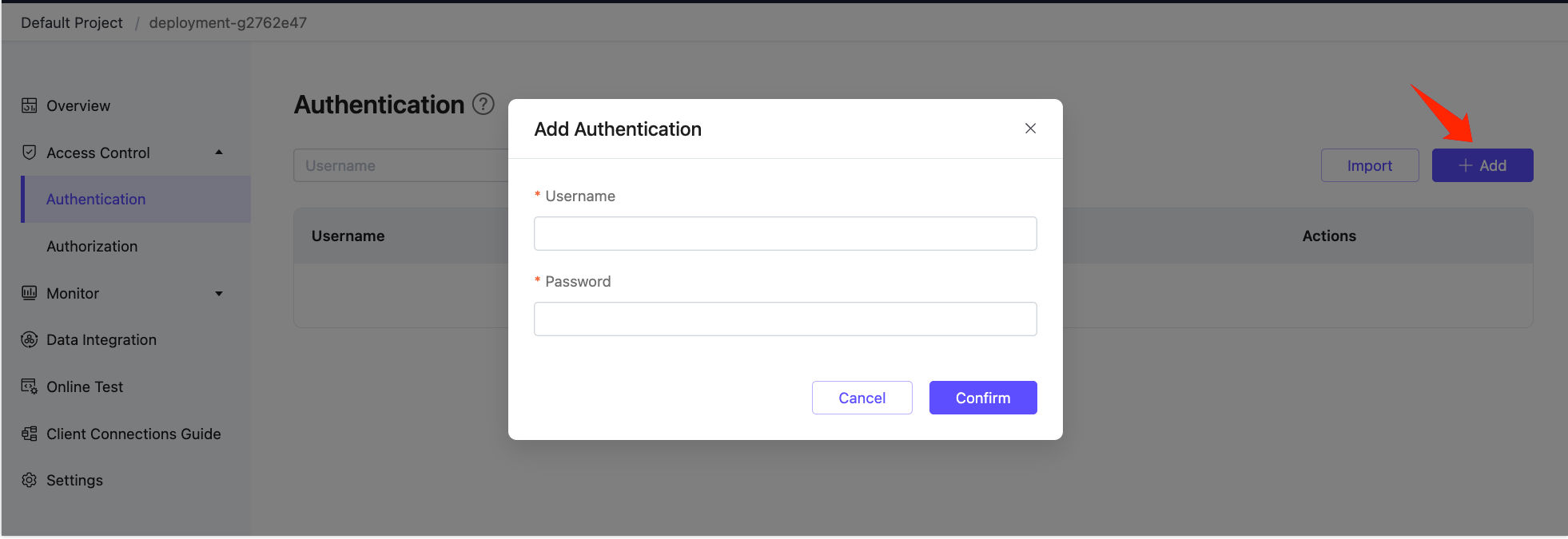Expand the Monitor section chevron
Screen dimensions: 1568x539
219,293
